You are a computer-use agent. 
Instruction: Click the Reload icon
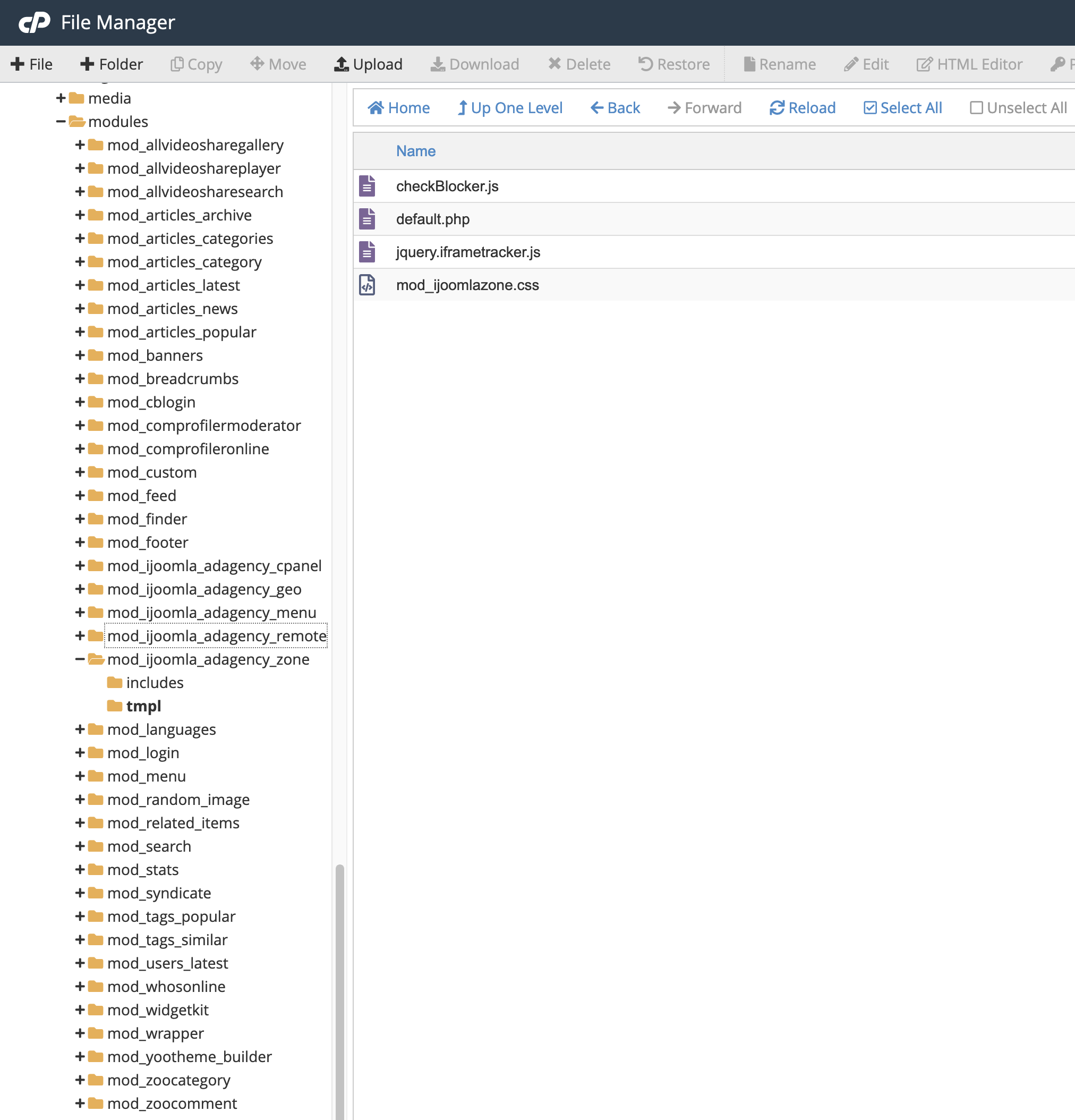click(777, 108)
